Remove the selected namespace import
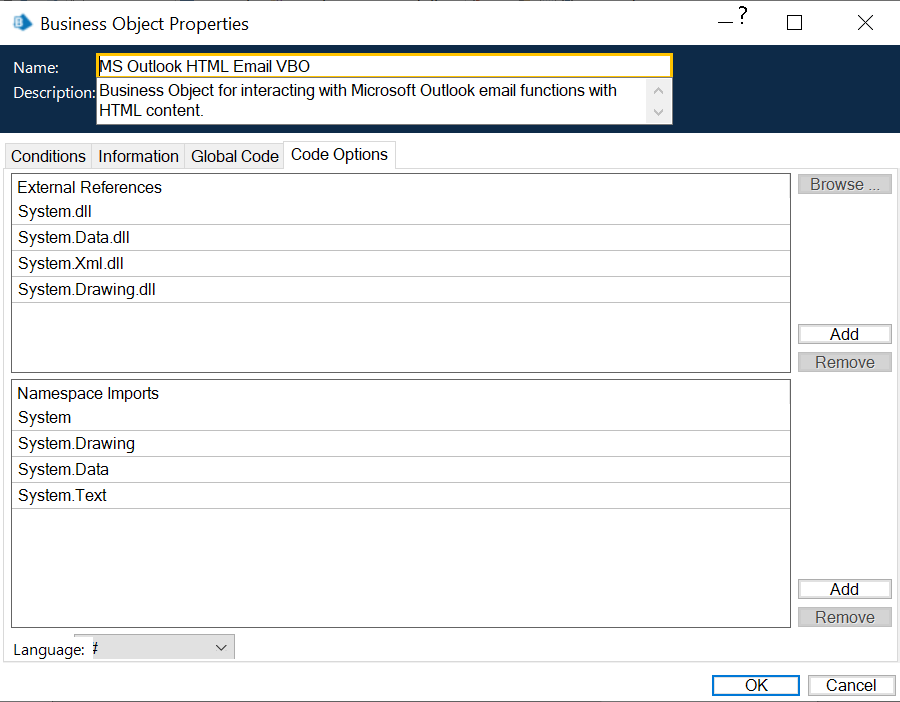 844,617
